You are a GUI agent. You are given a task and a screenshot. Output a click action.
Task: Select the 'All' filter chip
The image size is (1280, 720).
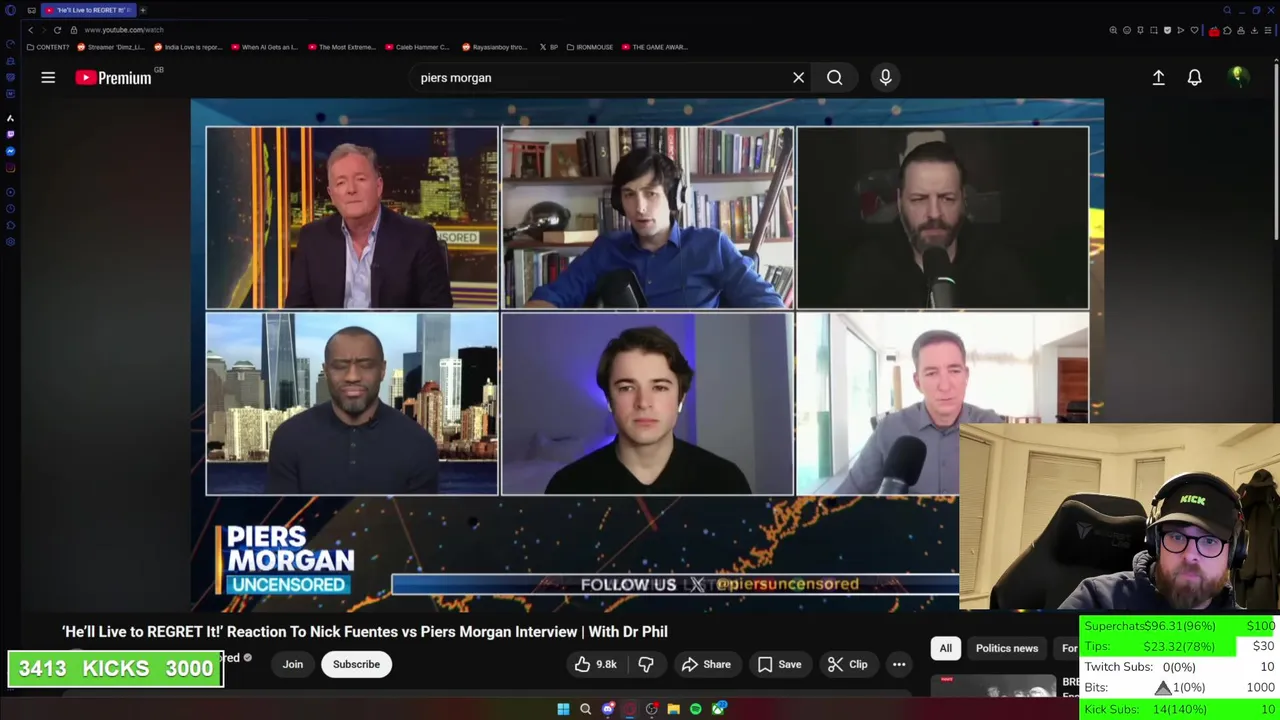coord(945,648)
